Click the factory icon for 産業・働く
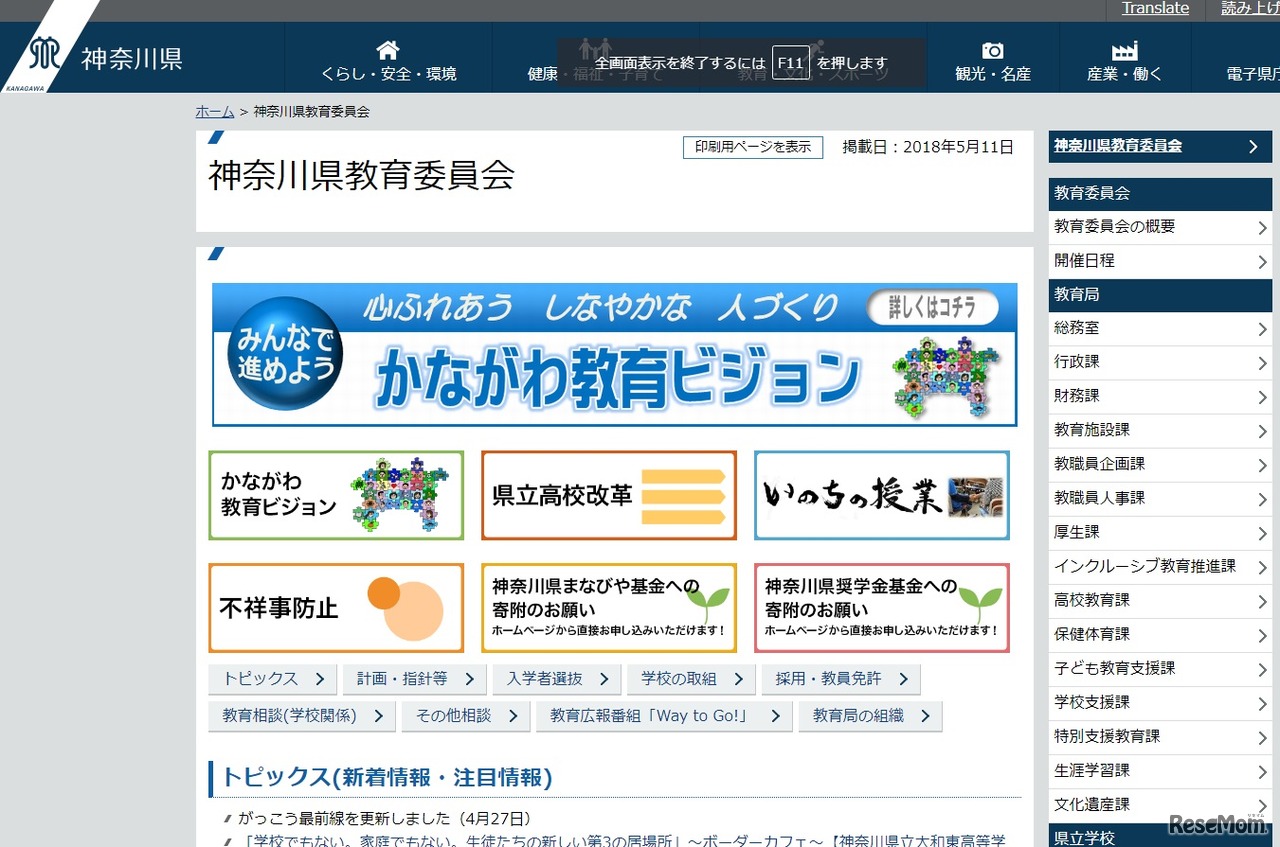The image size is (1280, 847). [x=1125, y=51]
